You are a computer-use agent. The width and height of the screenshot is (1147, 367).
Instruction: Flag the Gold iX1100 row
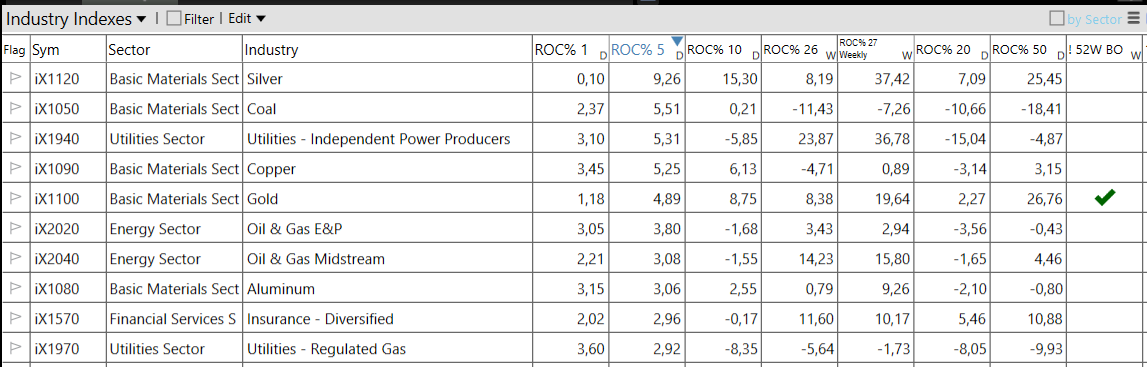pos(15,199)
